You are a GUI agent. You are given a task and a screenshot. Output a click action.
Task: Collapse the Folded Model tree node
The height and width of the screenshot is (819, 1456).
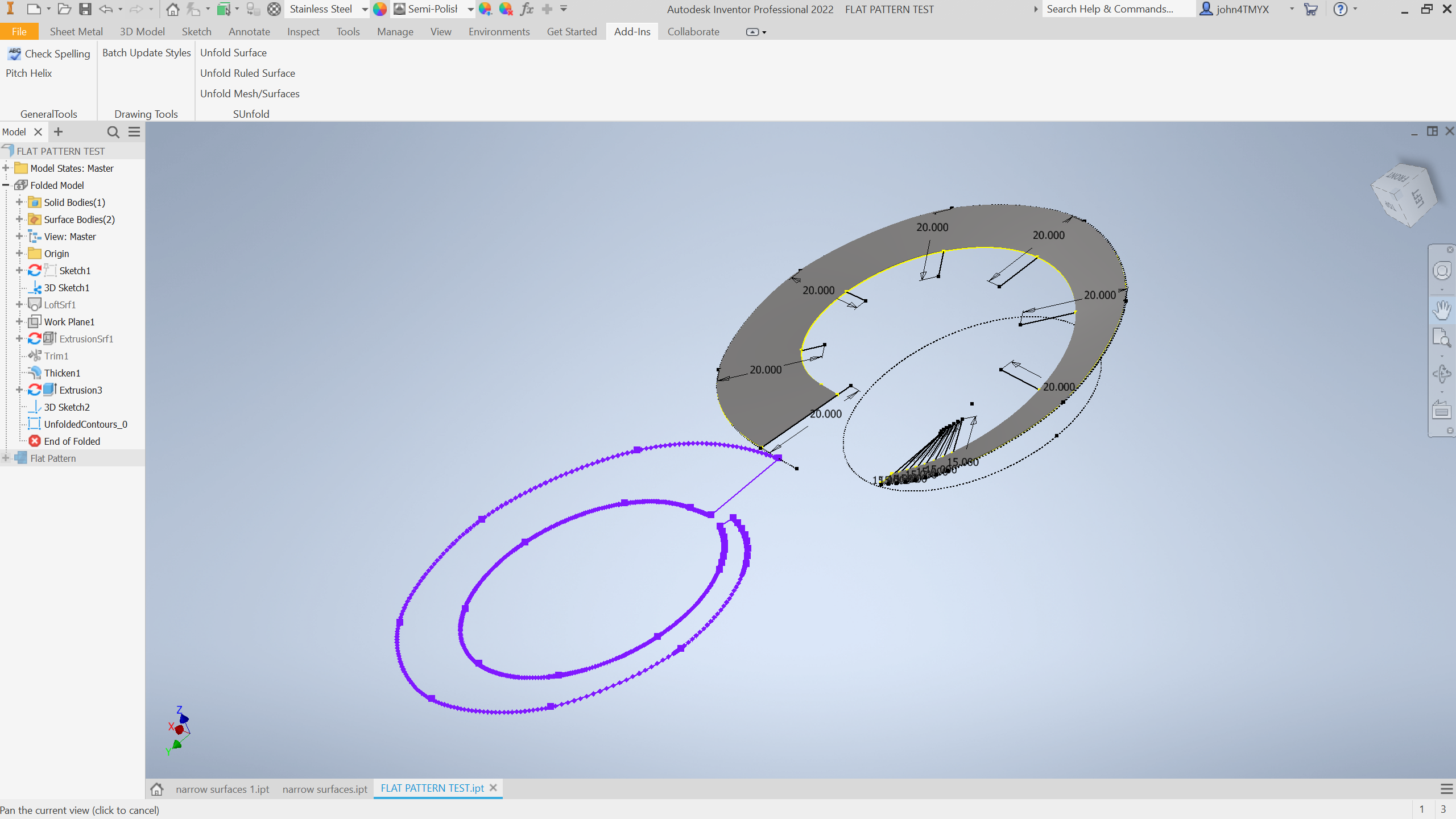pyautogui.click(x=6, y=185)
